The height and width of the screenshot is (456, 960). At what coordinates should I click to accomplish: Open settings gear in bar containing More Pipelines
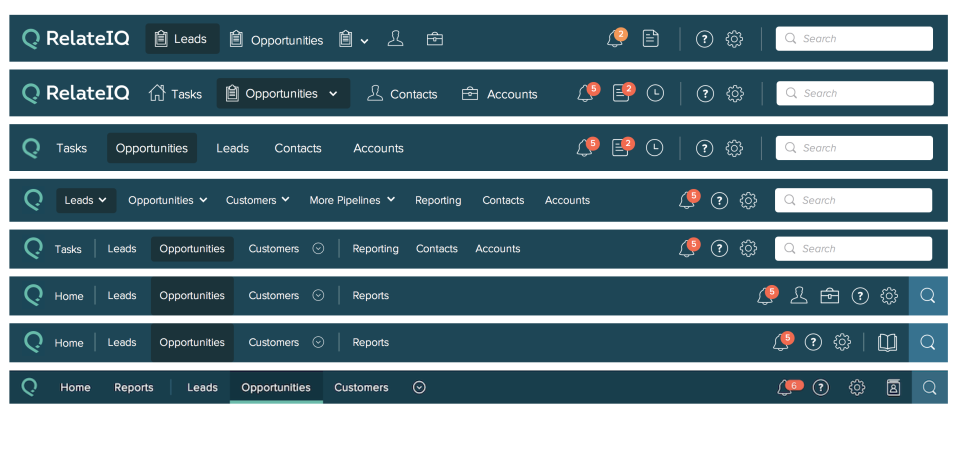748,200
